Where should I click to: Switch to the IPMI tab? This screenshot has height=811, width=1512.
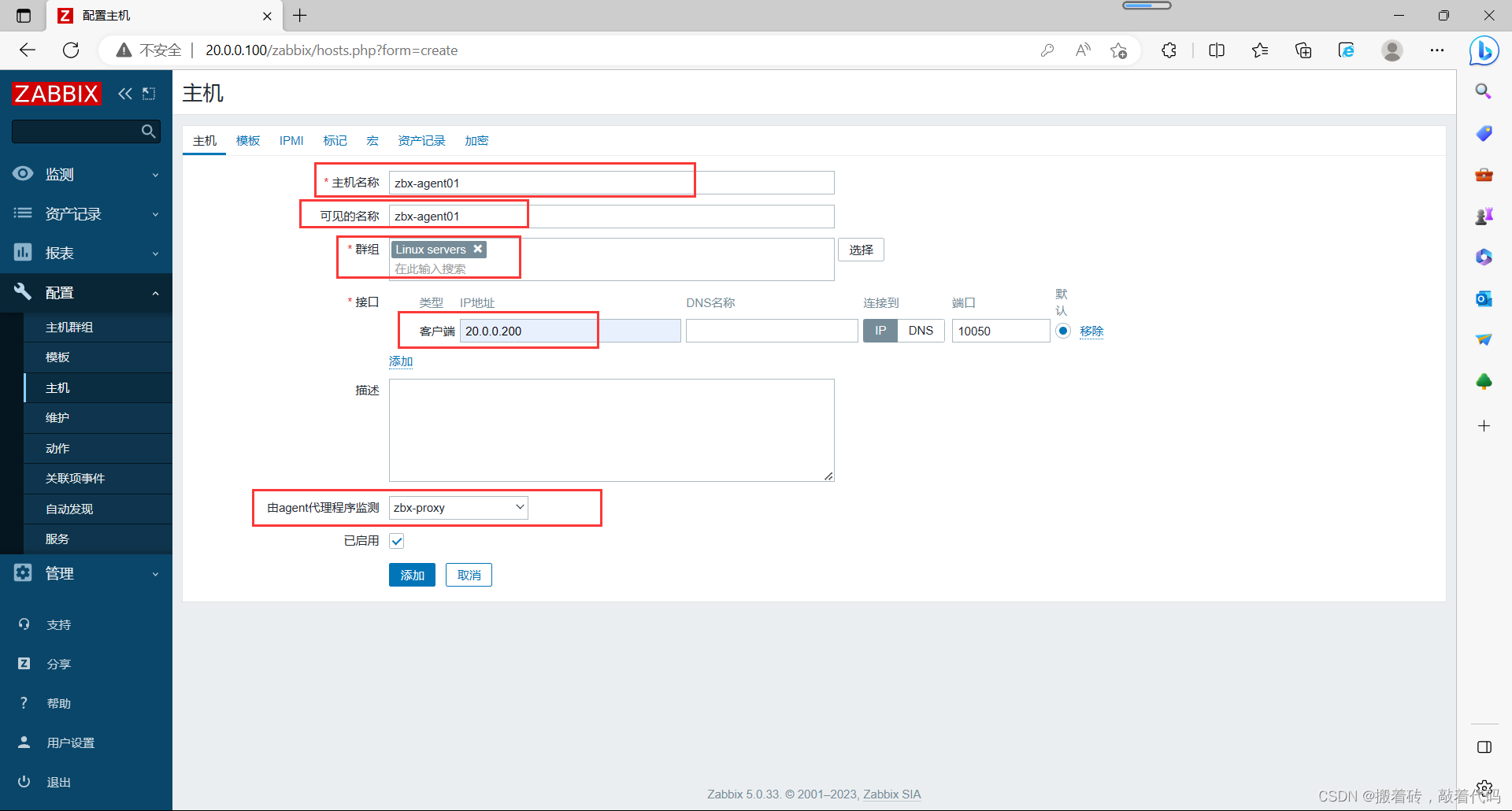291,140
